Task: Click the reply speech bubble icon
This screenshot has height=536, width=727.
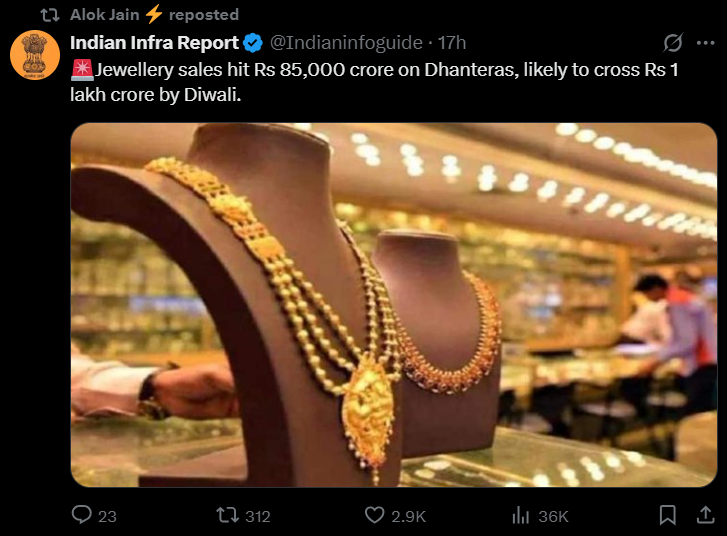Action: (x=82, y=515)
